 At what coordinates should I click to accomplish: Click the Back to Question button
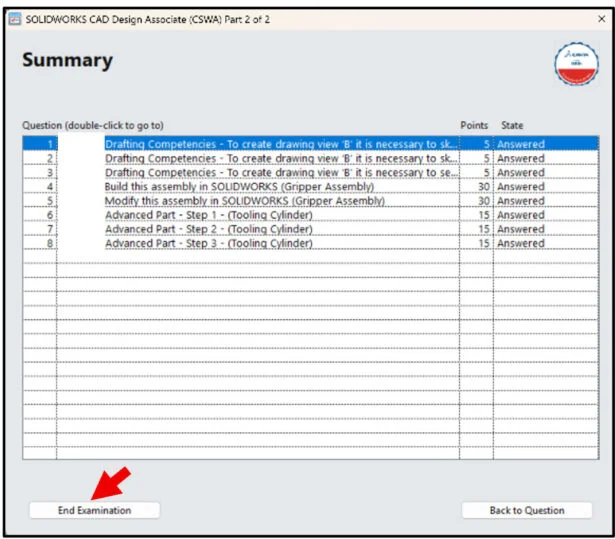click(x=526, y=510)
